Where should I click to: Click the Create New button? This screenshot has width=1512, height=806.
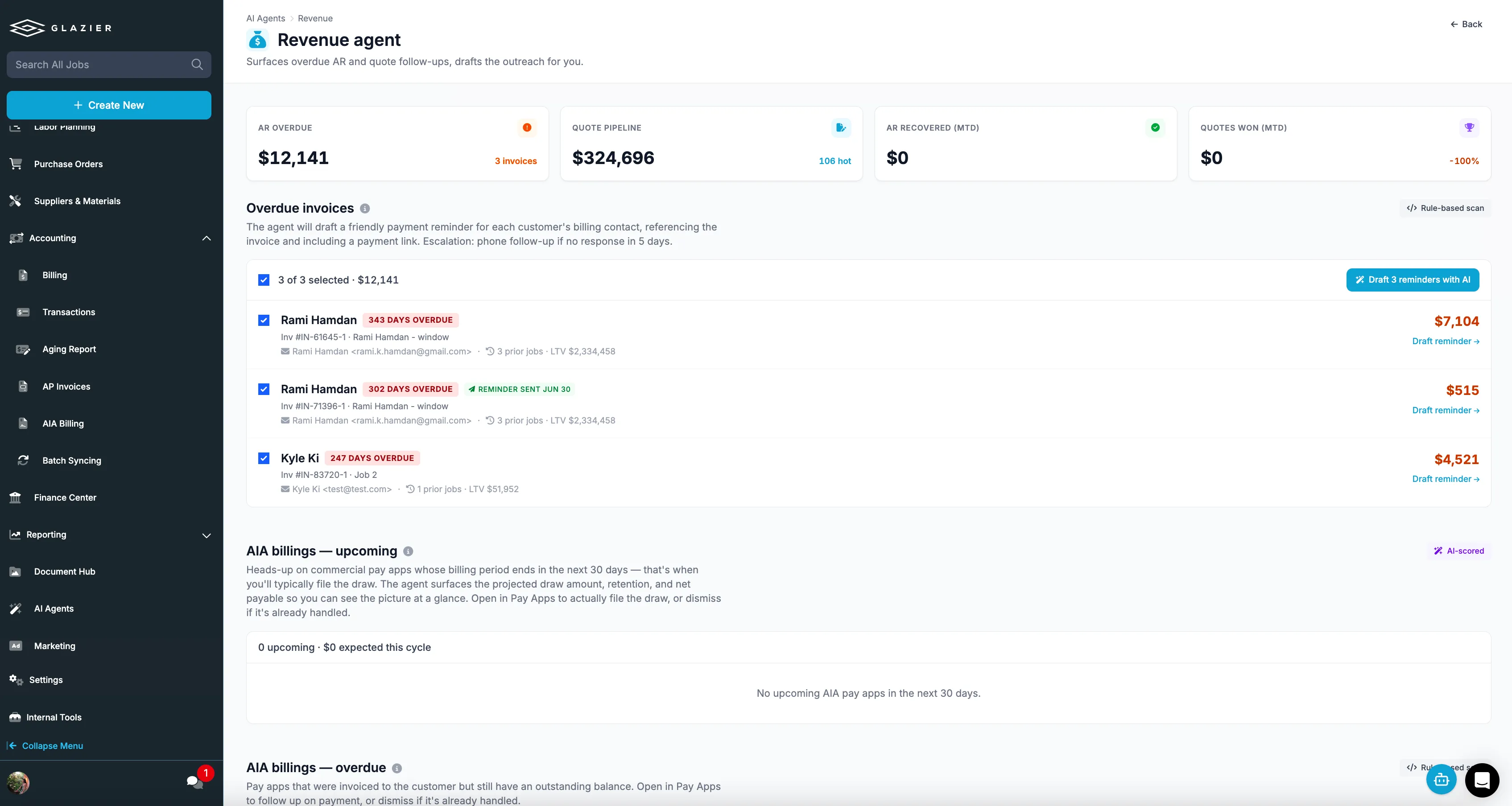coord(108,105)
